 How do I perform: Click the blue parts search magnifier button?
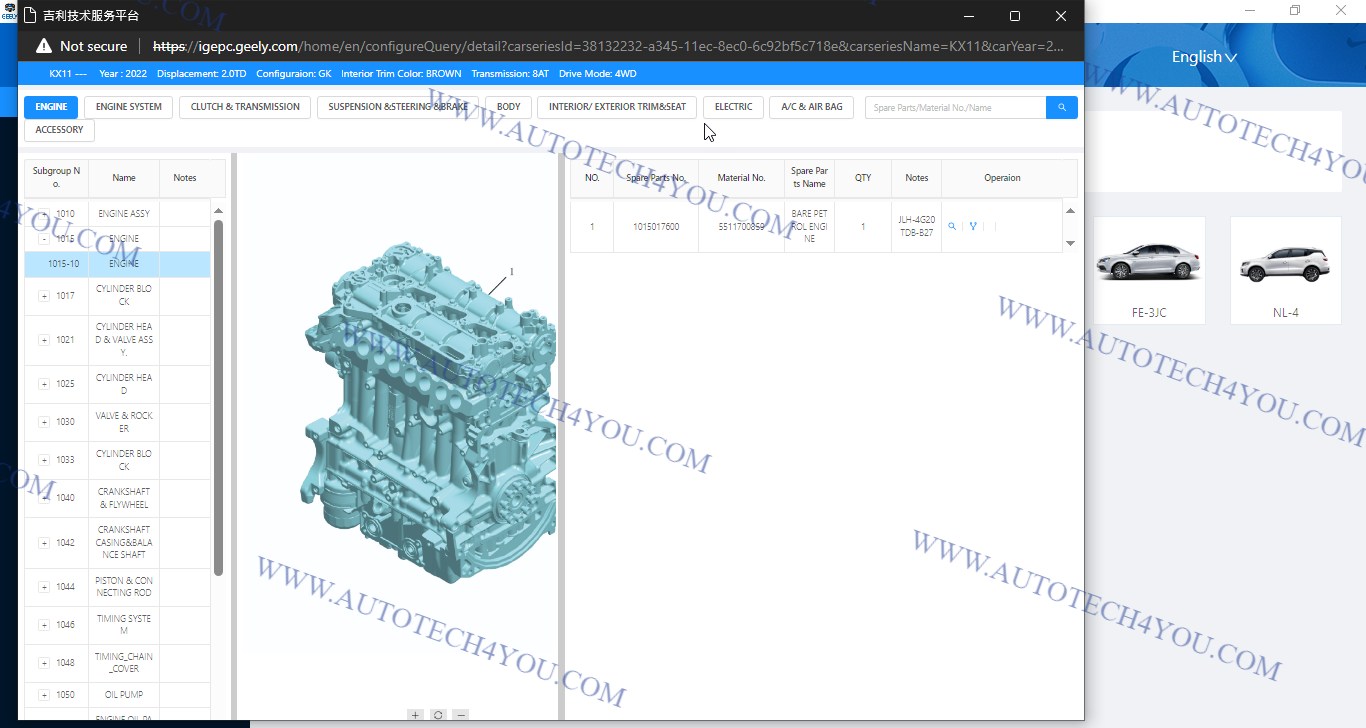[1061, 107]
